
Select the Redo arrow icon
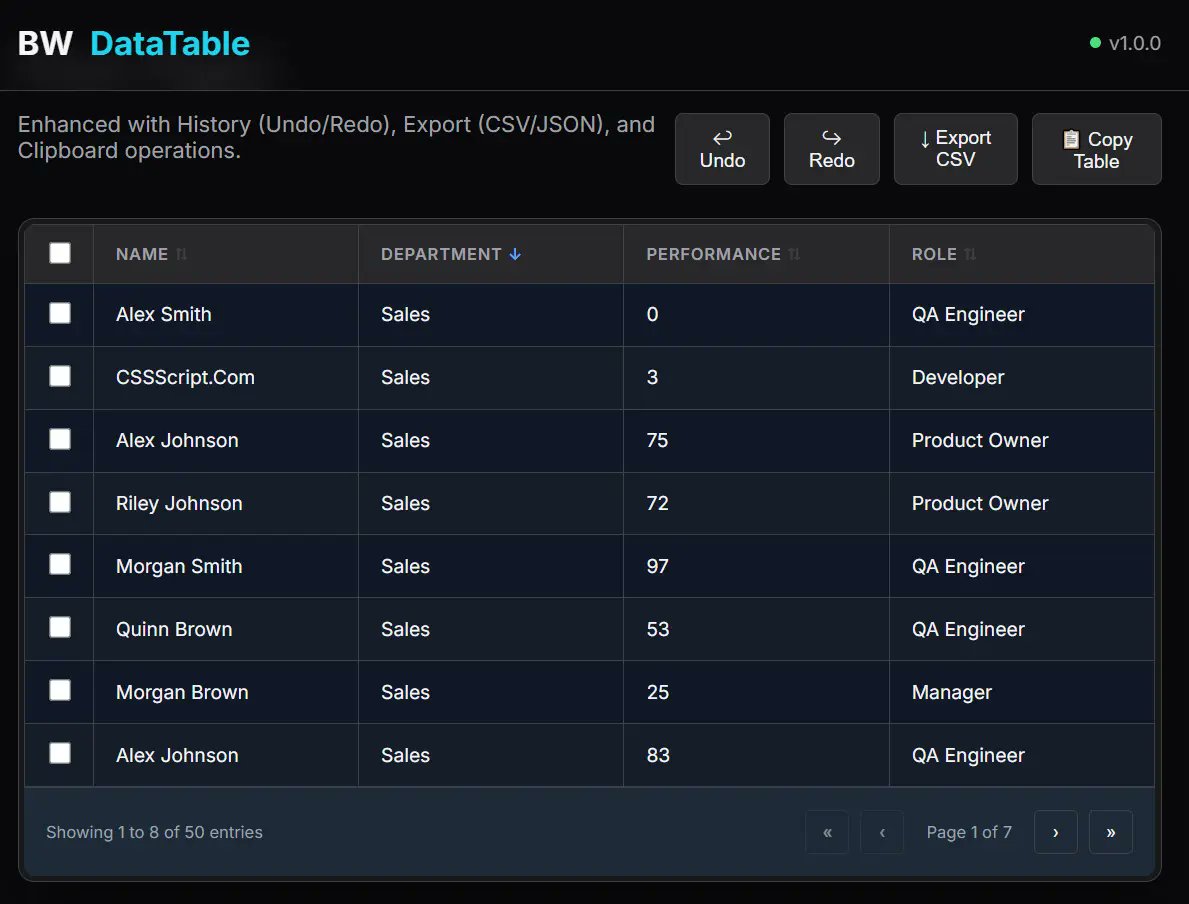pos(831,137)
